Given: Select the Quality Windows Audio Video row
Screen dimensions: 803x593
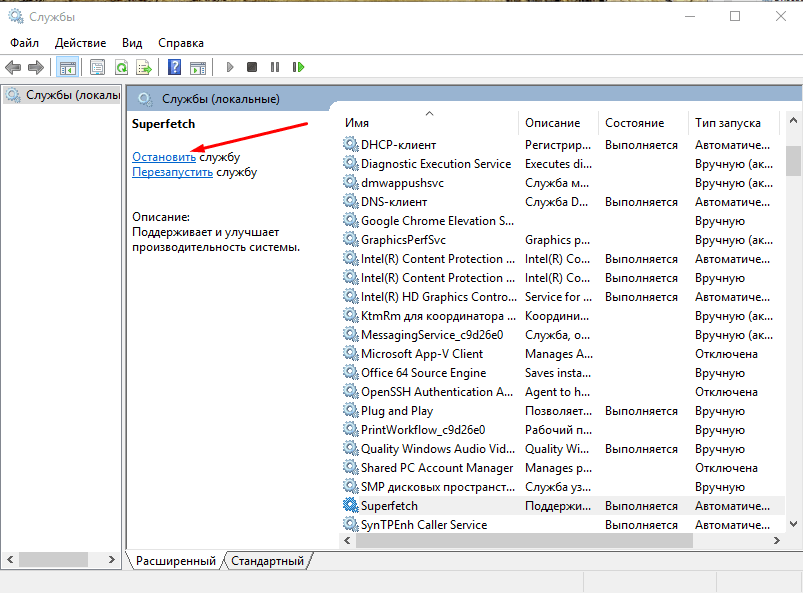Looking at the screenshot, I should coord(562,449).
